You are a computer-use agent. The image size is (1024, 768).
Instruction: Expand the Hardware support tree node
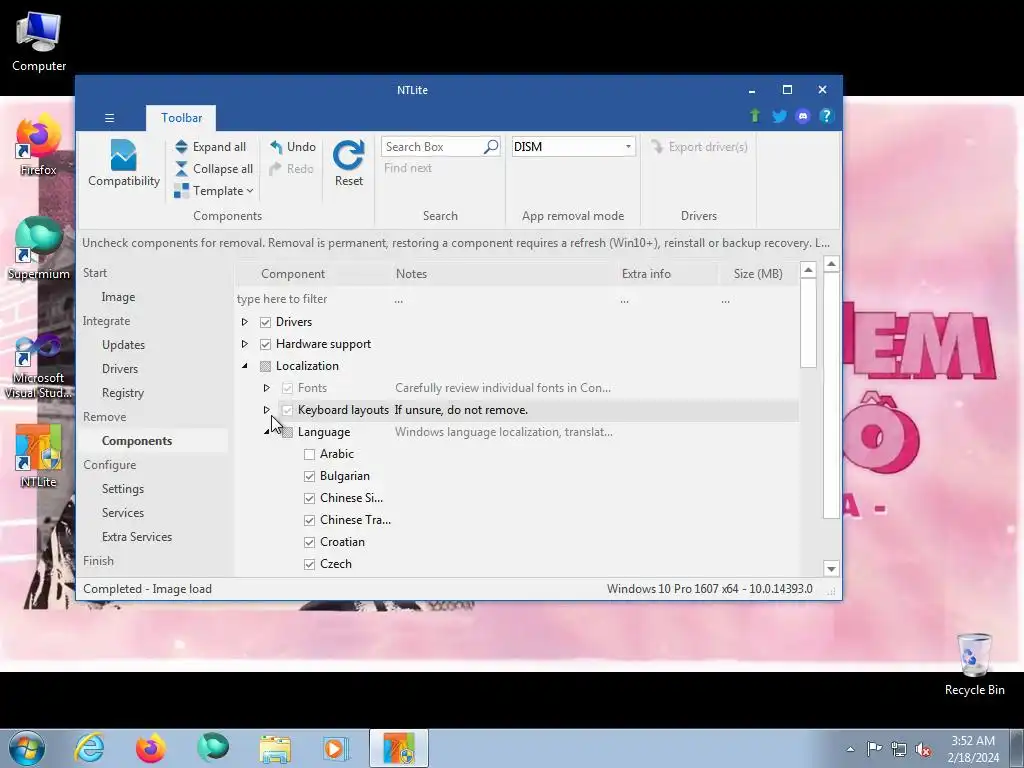point(244,344)
